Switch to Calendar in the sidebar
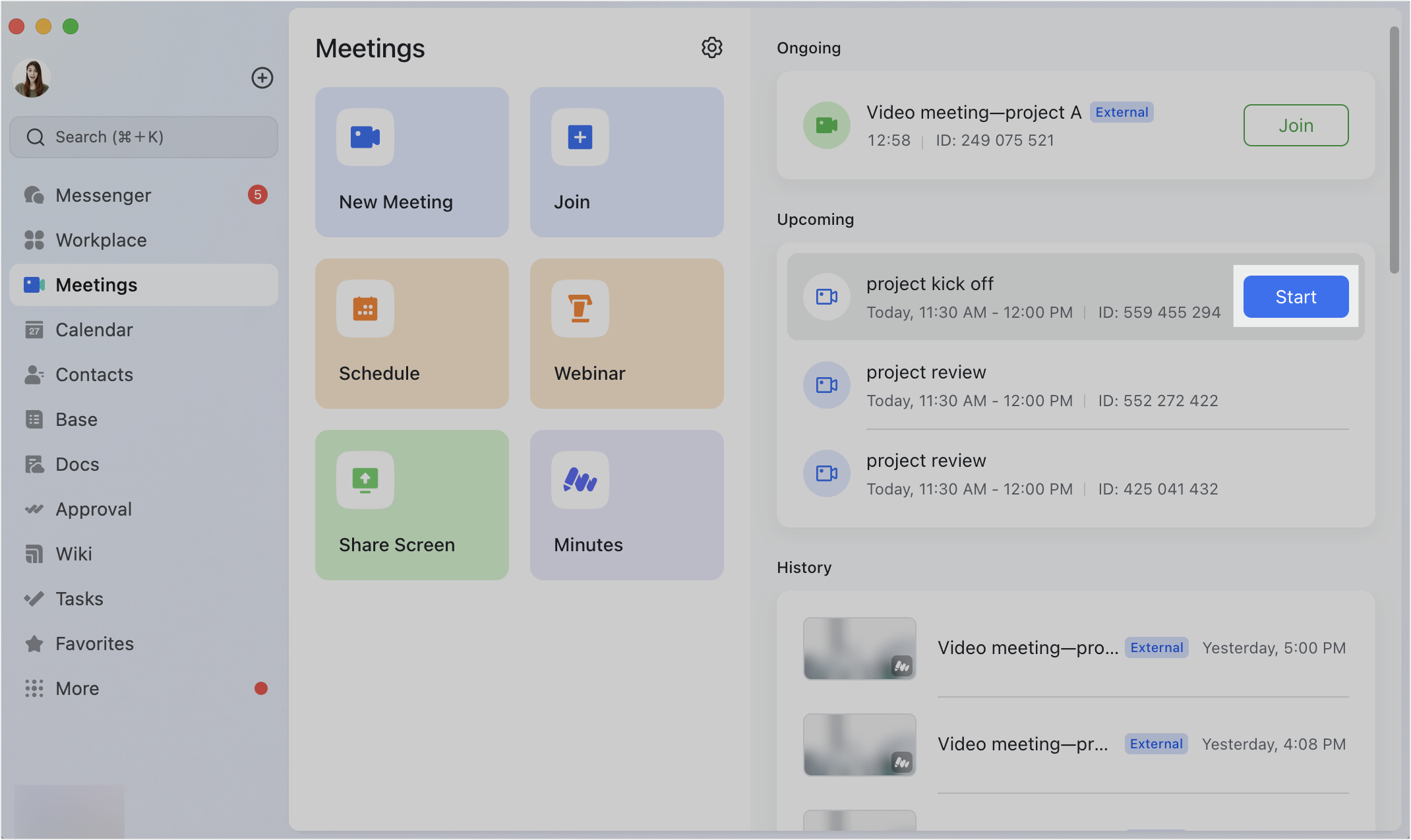1411x840 pixels. [x=94, y=330]
